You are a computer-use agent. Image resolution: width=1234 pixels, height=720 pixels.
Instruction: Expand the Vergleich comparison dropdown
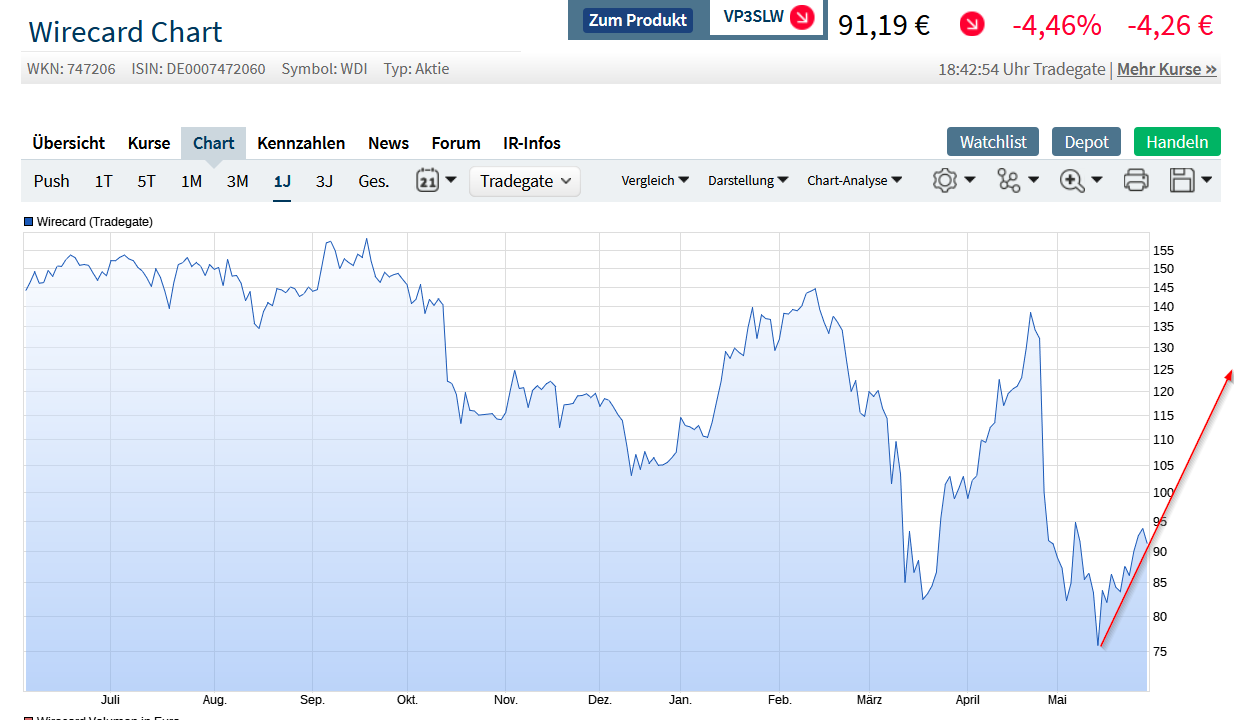(655, 180)
